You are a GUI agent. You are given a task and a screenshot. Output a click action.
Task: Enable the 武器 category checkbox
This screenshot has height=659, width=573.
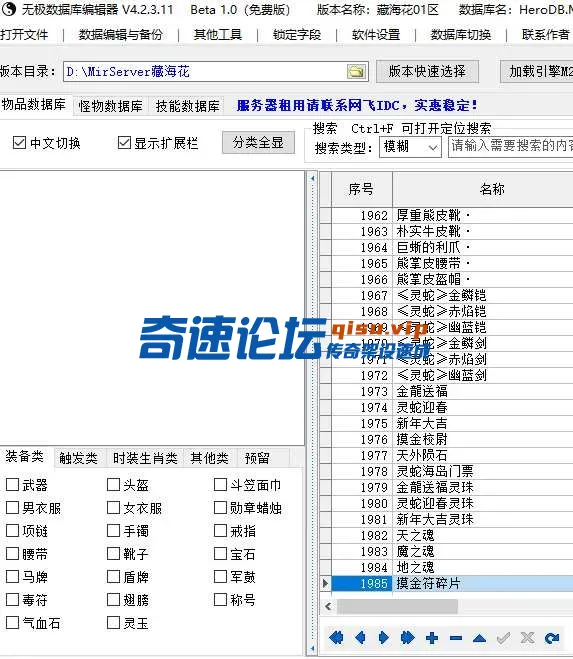12,485
